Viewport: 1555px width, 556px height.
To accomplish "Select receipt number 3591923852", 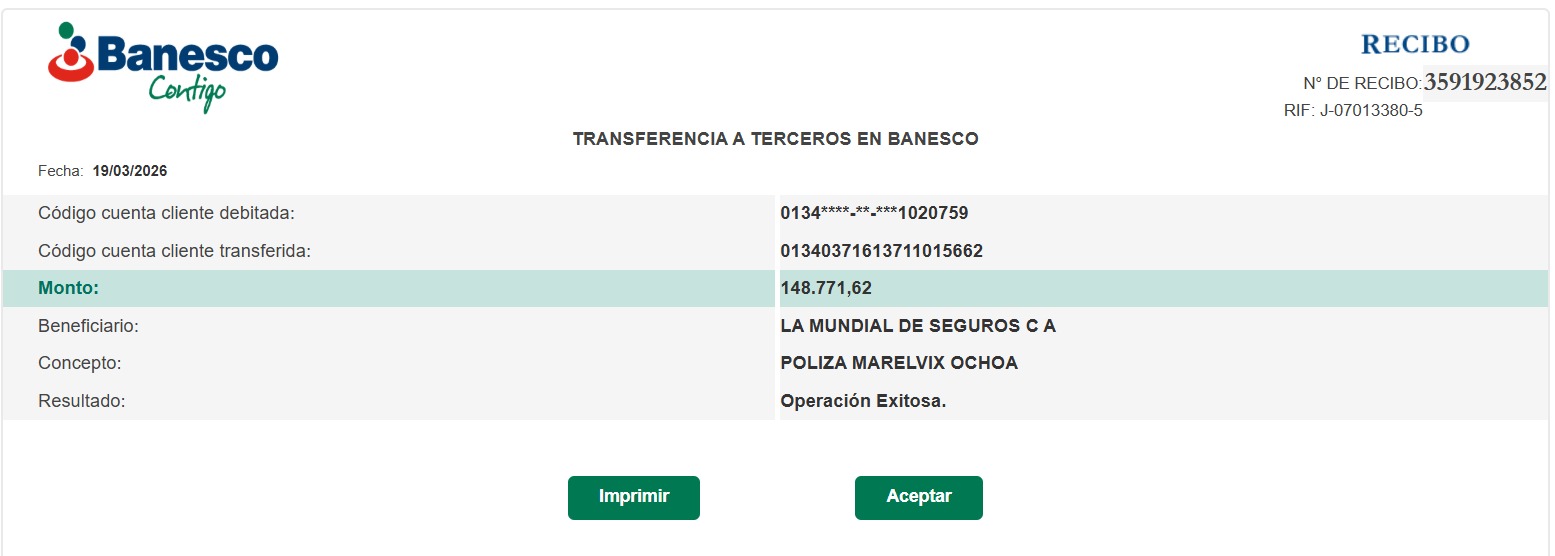I will click(x=1485, y=82).
